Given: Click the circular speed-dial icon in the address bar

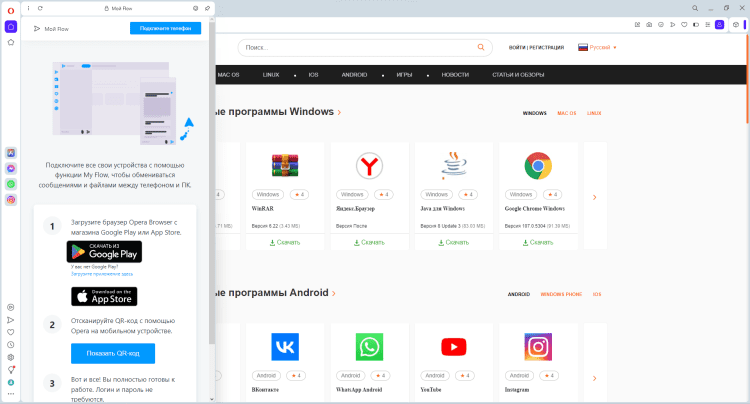Looking at the screenshot, I should (661, 24).
